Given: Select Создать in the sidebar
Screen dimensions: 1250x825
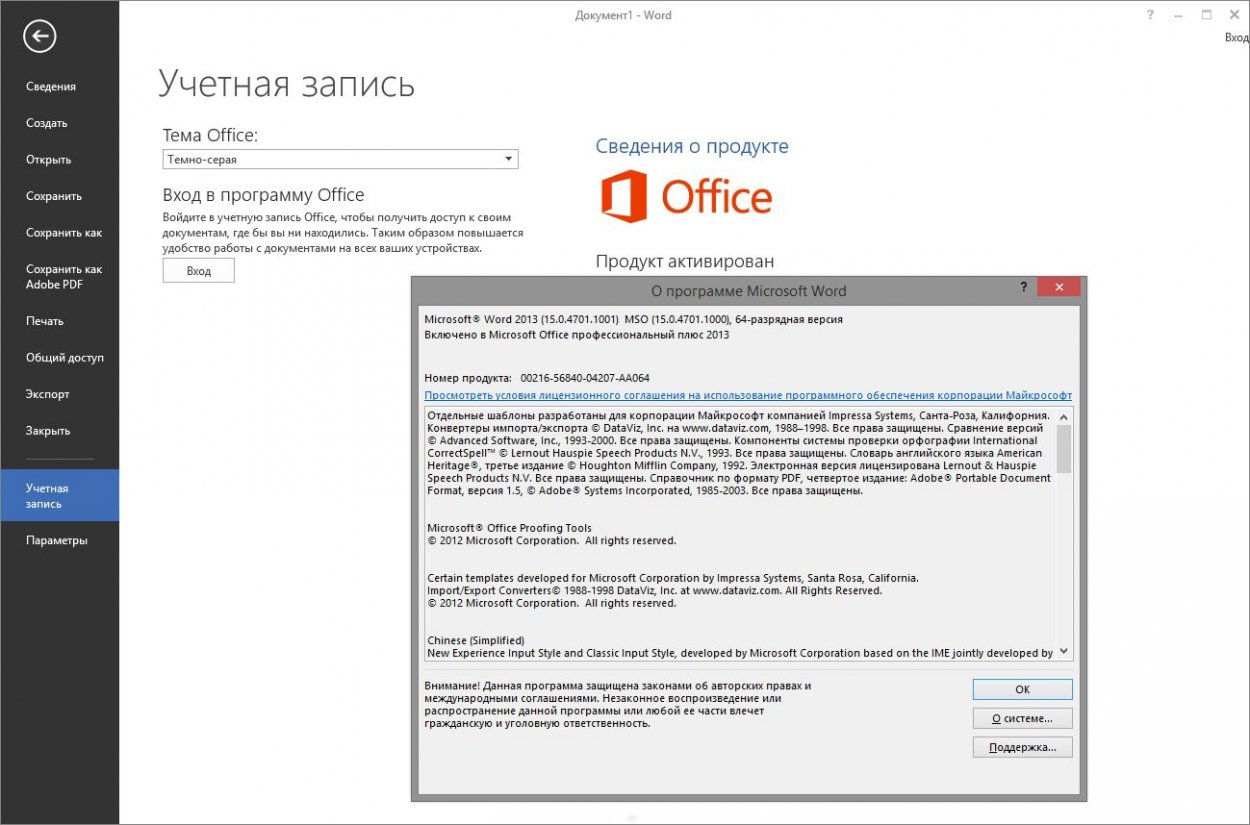Looking at the screenshot, I should pos(47,123).
